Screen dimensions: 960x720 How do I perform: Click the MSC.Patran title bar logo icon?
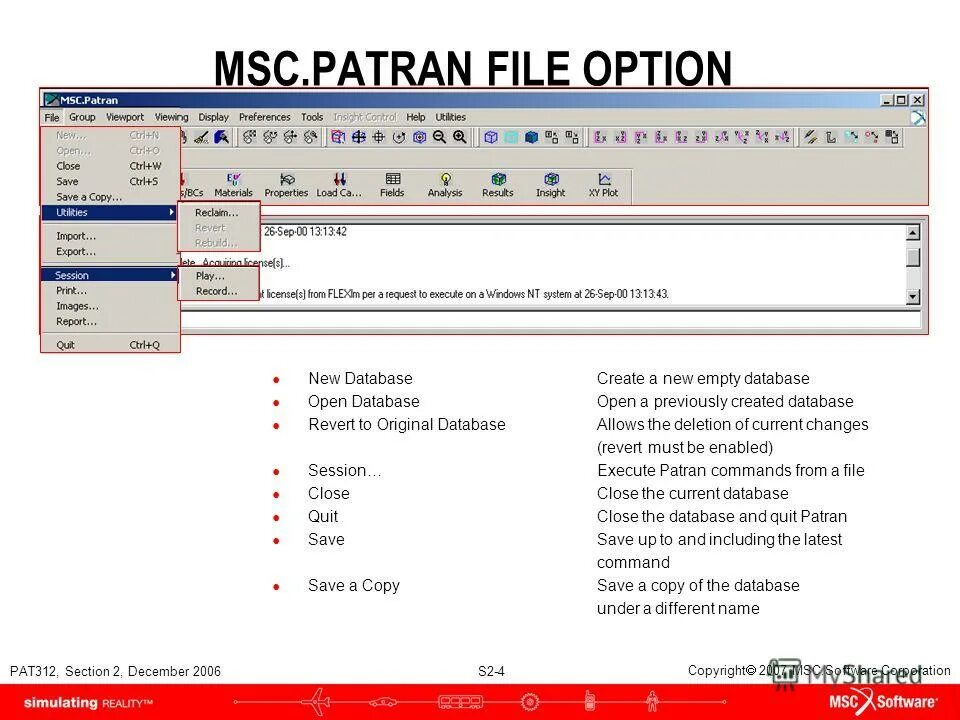(x=51, y=100)
